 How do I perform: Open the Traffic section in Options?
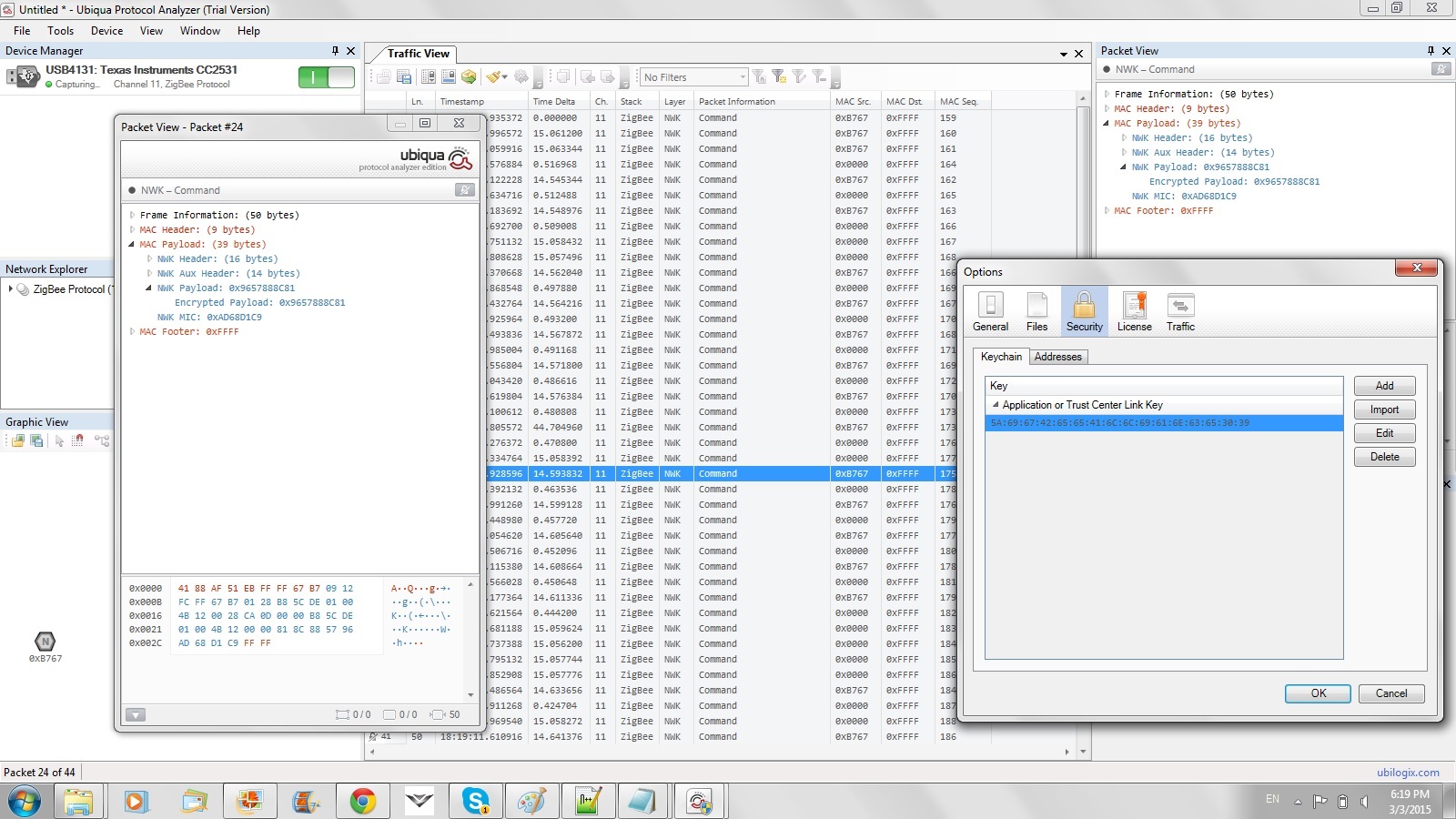coord(1180,312)
